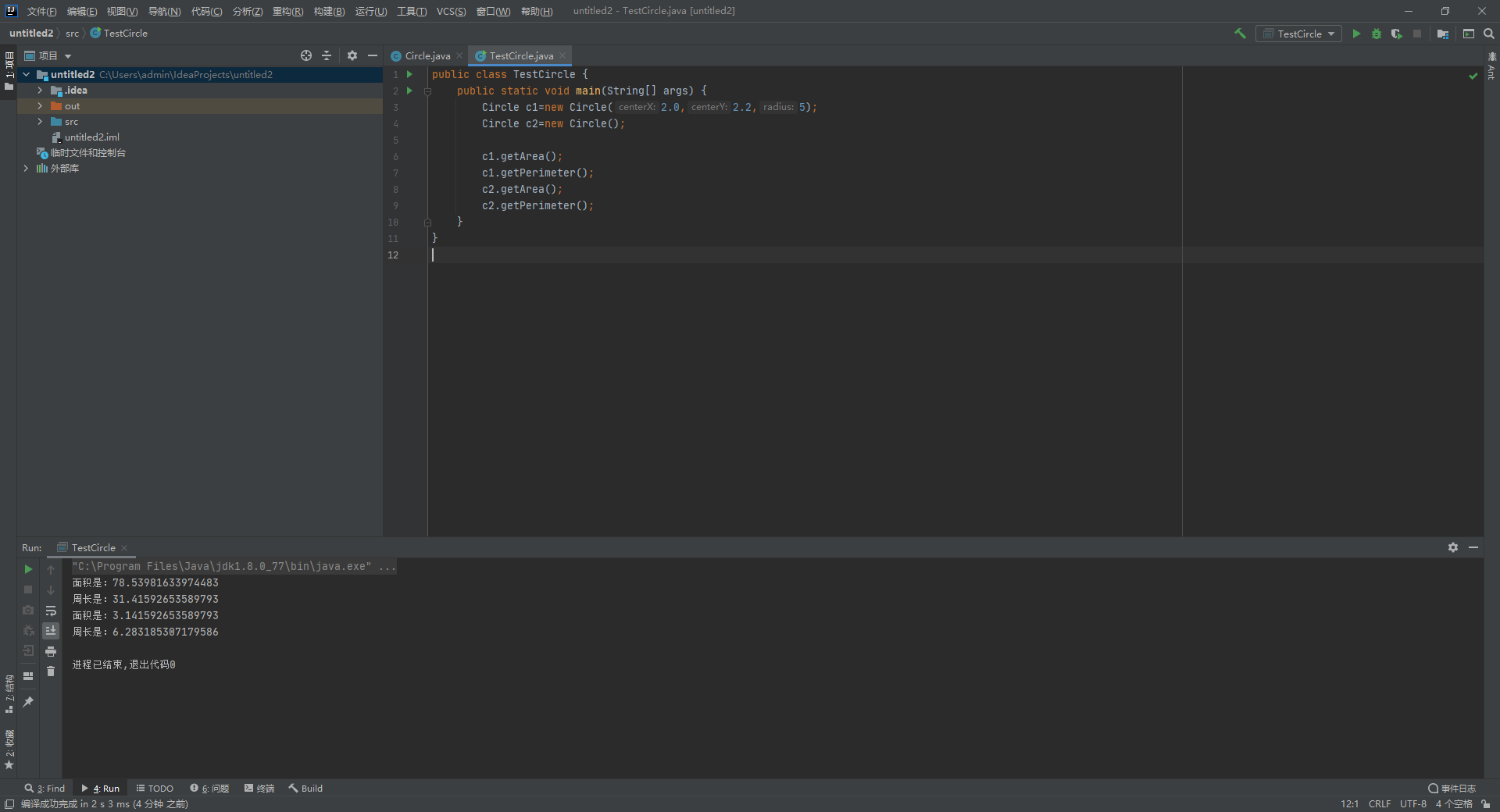Expand the src folder
The image size is (1500, 812).
click(x=40, y=122)
